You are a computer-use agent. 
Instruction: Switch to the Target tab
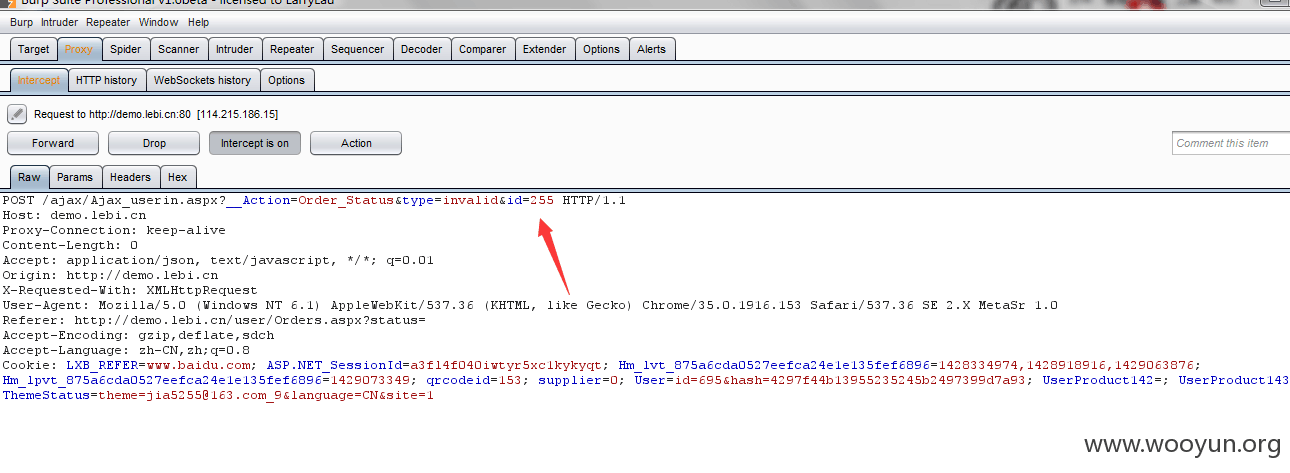33,49
